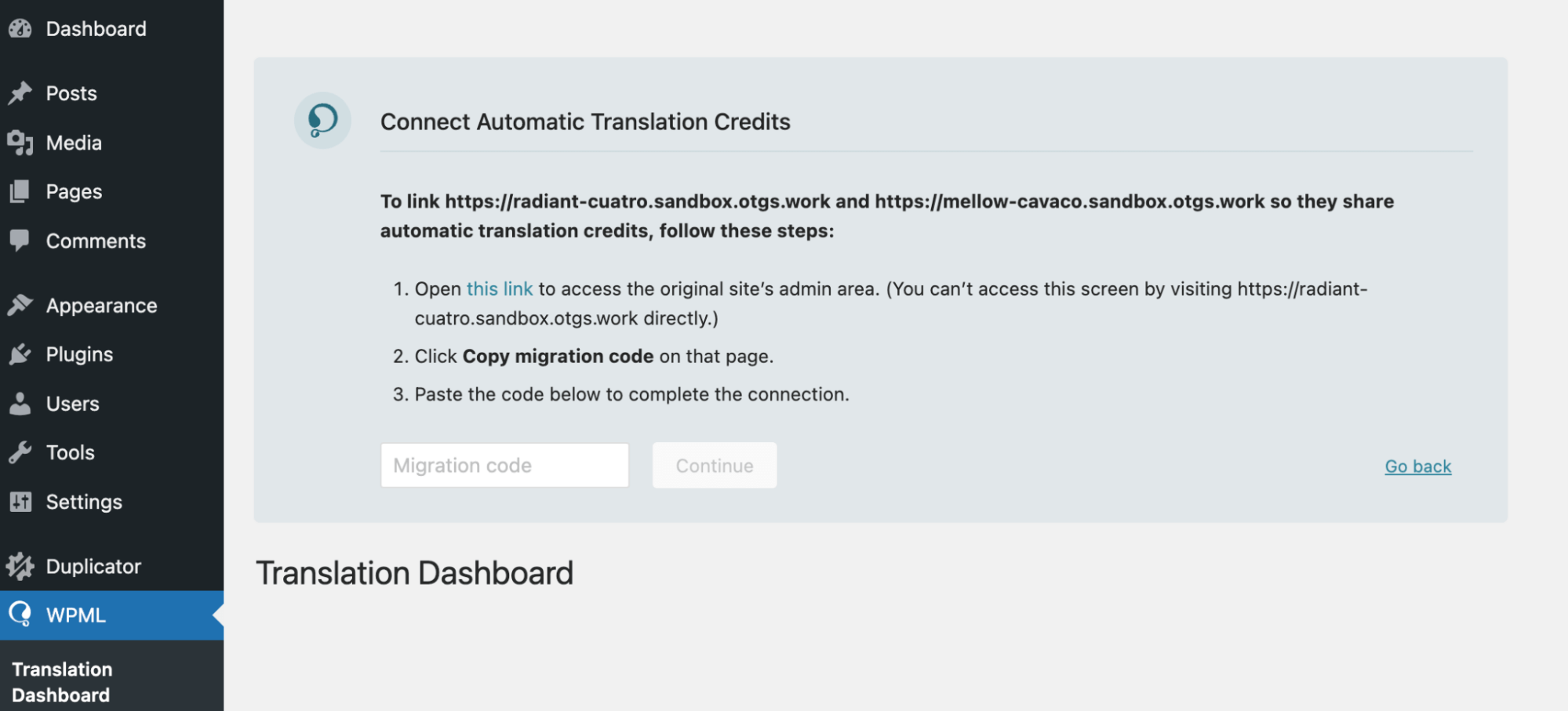Screen dimensions: 1568x711
Task: Select Translation Dashboard submenu item
Action: coord(62,682)
